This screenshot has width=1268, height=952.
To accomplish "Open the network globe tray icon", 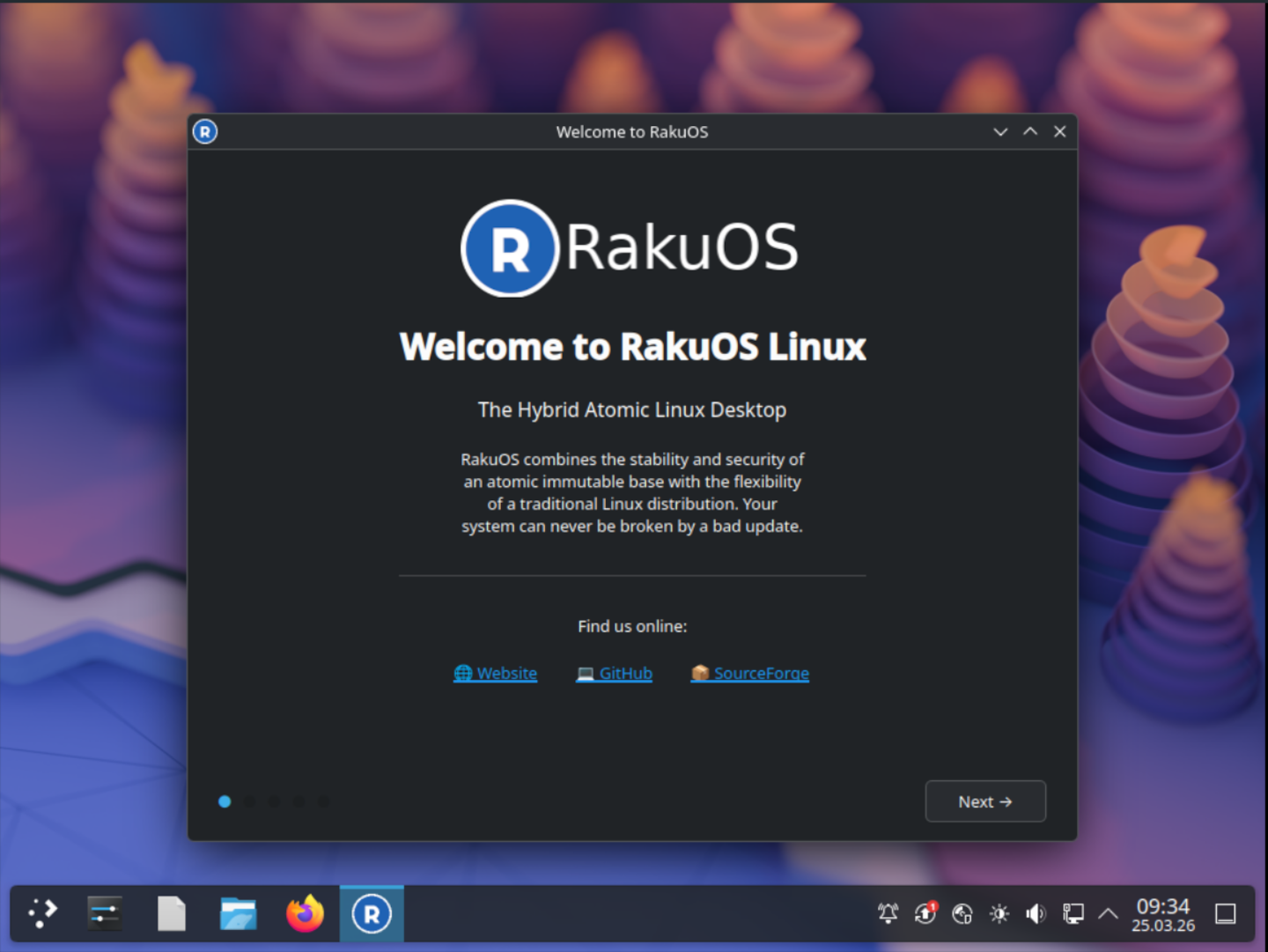I will [962, 913].
